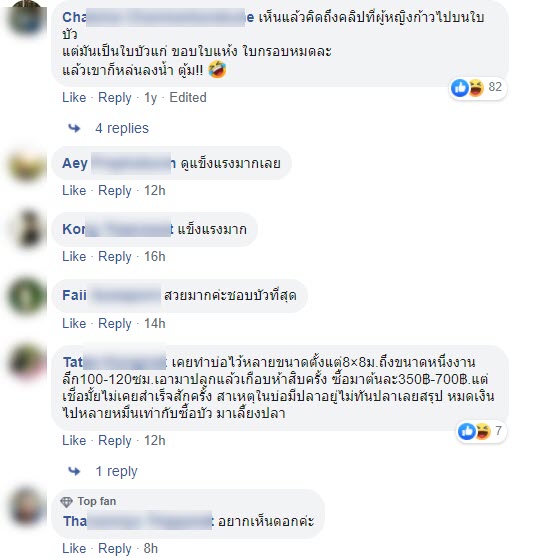Open the Aey commenter profile picture
This screenshot has height=558, width=545.
click(27, 165)
